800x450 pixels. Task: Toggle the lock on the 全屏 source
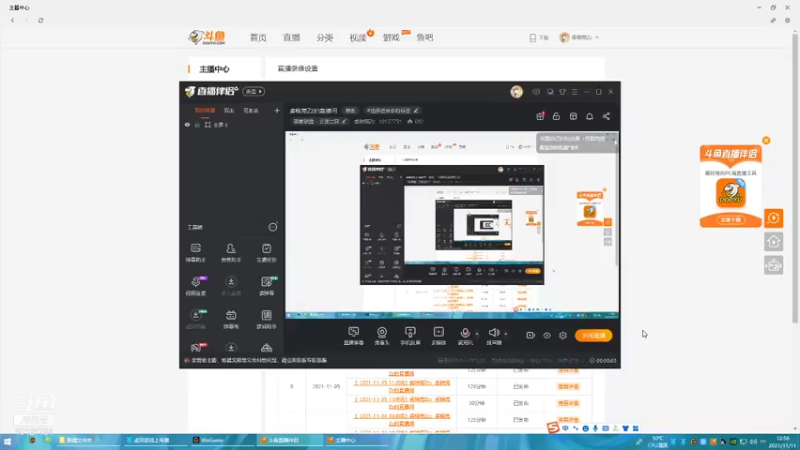coord(197,125)
